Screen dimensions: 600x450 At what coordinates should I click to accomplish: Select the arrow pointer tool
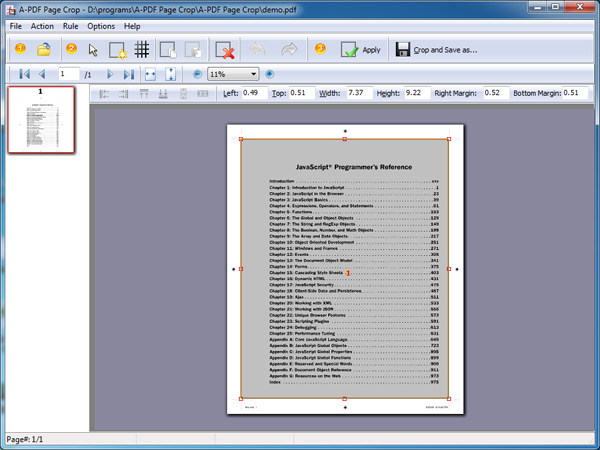point(93,50)
